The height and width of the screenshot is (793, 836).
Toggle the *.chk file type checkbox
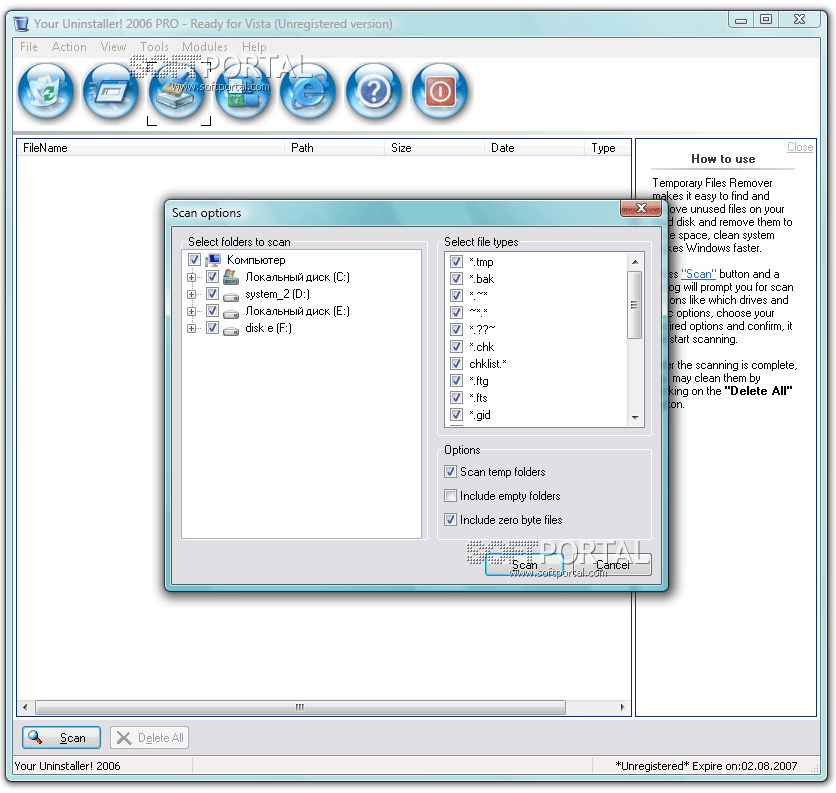point(456,347)
